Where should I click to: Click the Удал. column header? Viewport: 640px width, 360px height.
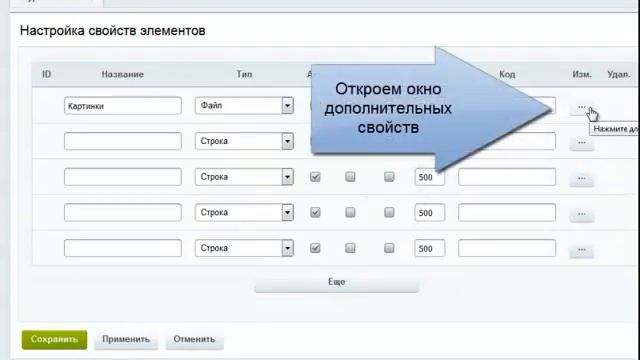(x=619, y=74)
